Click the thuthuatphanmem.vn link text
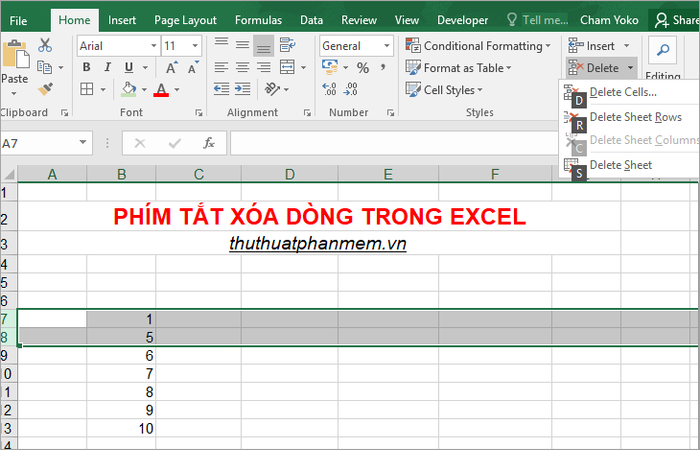The width and height of the screenshot is (700, 450). point(317,244)
